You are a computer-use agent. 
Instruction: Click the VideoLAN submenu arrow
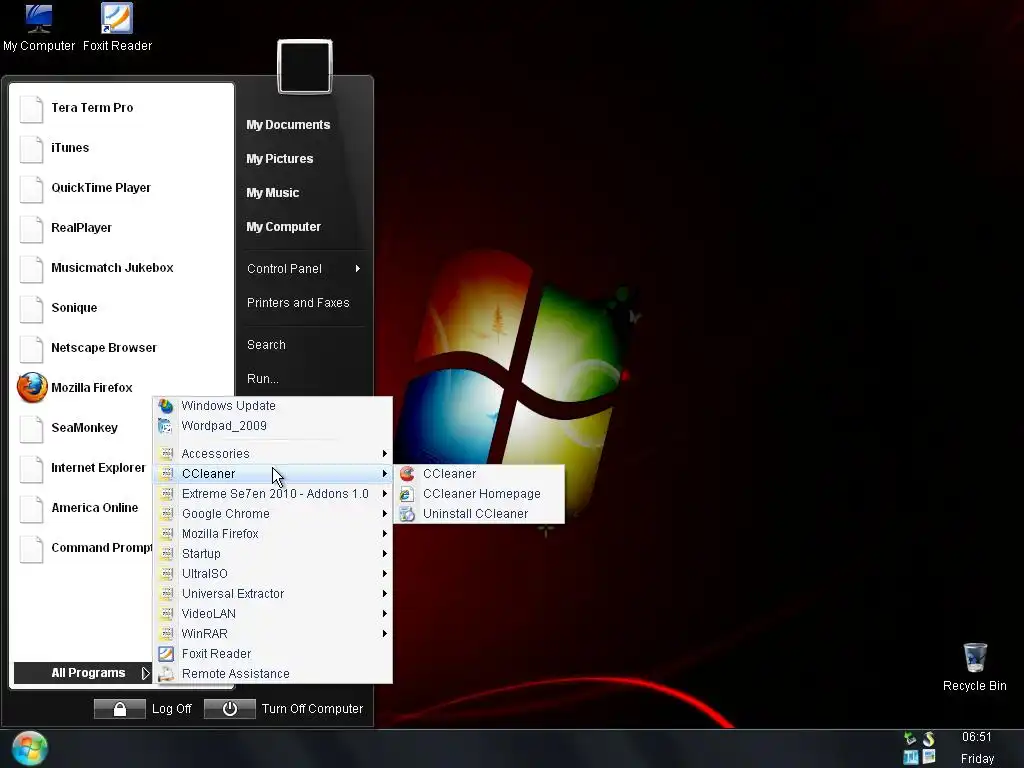[x=385, y=614]
